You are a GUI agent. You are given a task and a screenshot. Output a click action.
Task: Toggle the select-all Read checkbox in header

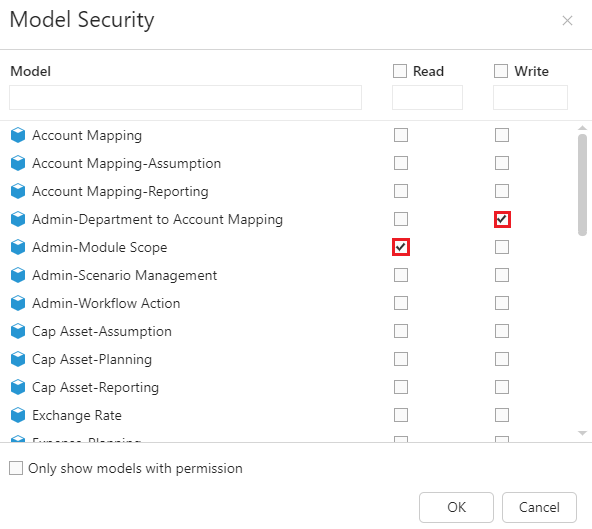(x=400, y=71)
